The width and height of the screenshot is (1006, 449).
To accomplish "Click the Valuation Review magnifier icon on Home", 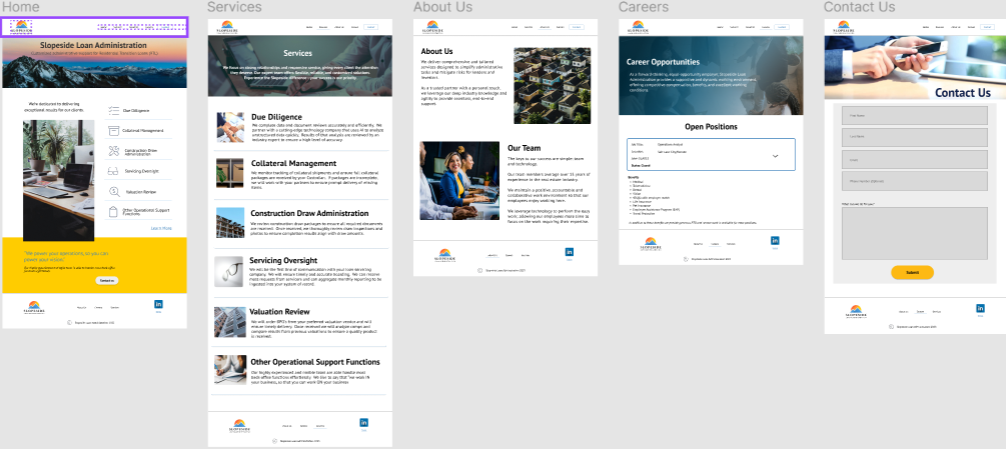I will point(111,190).
